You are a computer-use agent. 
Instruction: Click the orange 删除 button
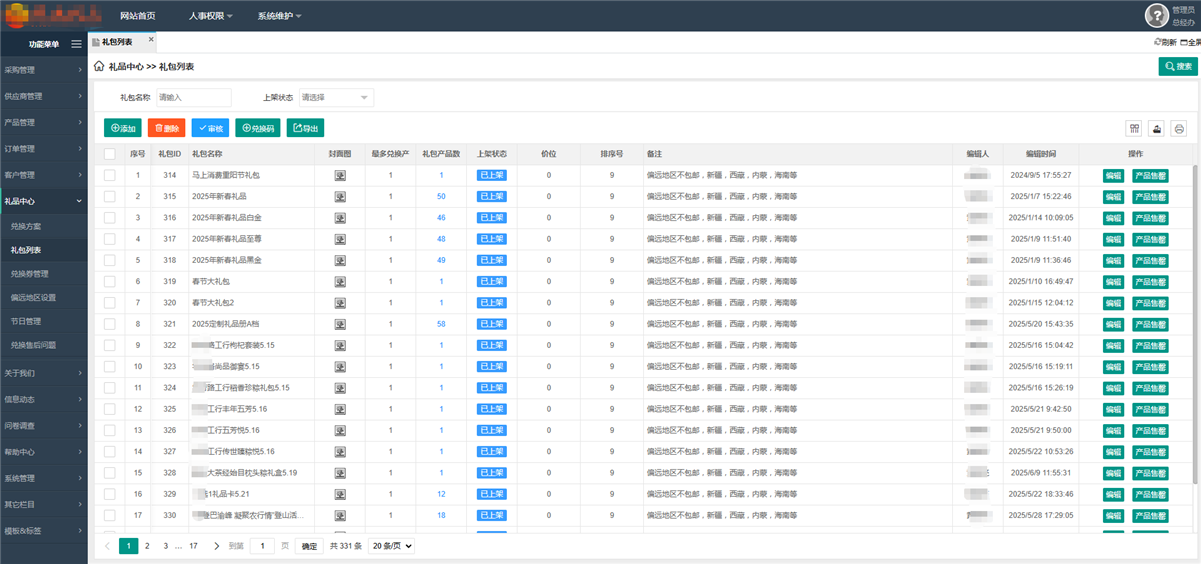click(166, 128)
